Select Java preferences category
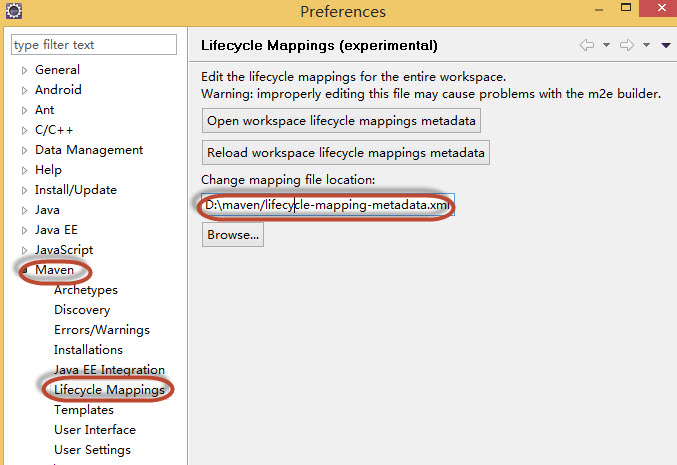 pos(47,210)
